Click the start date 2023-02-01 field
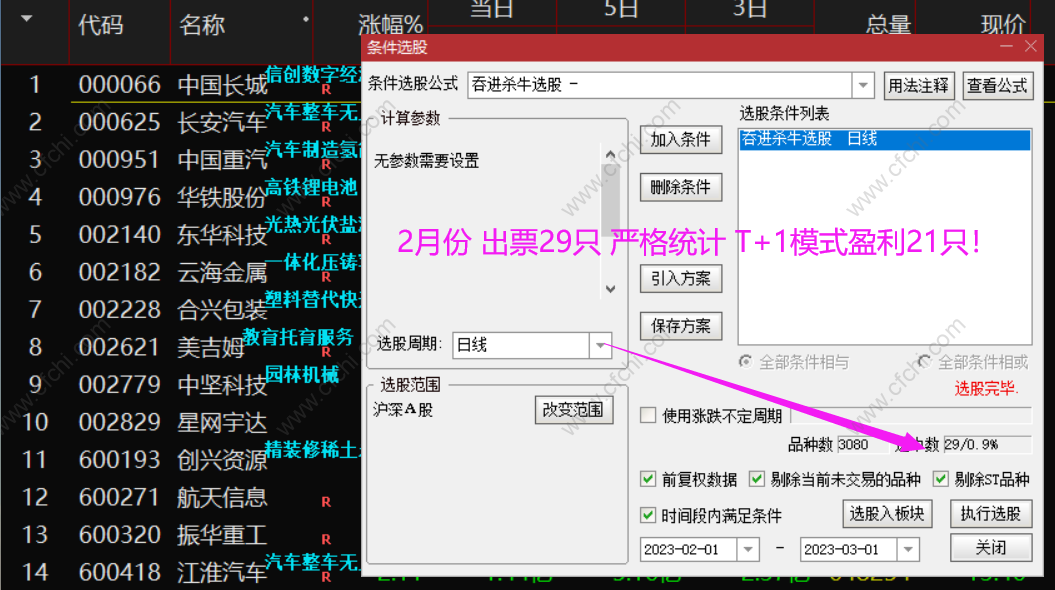The image size is (1055, 590). tap(689, 550)
